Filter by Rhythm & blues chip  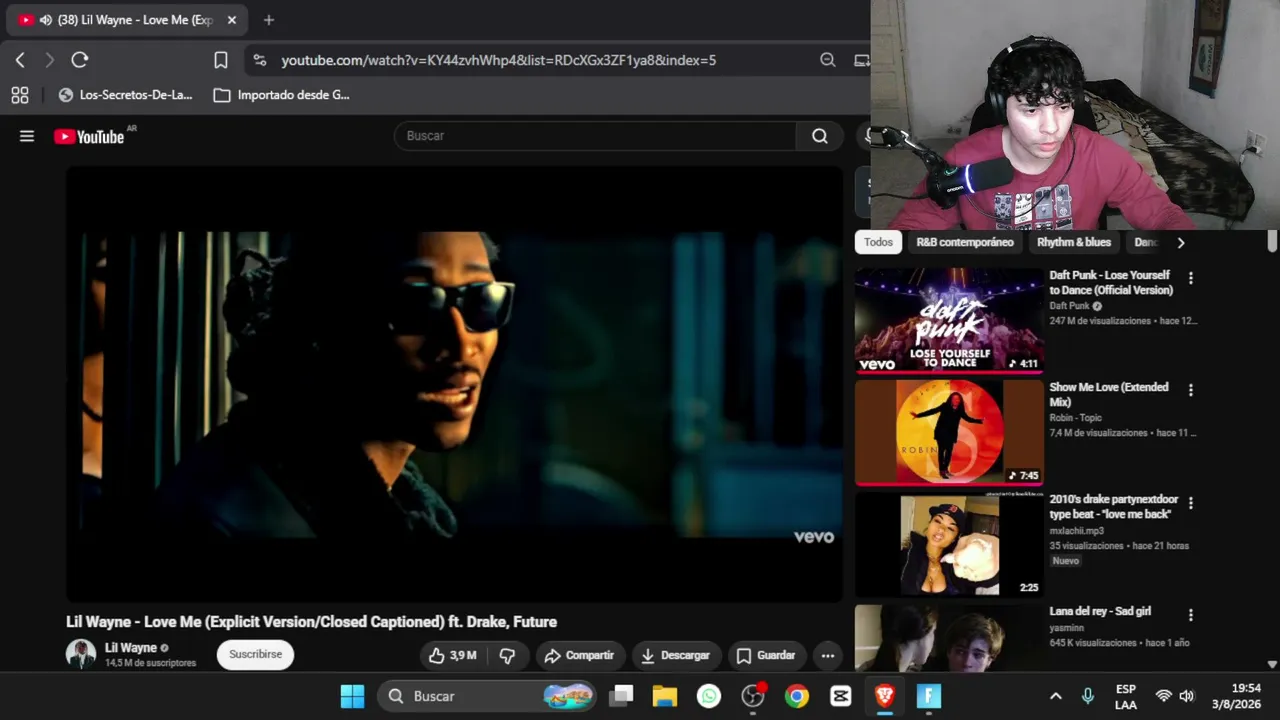(x=1074, y=242)
